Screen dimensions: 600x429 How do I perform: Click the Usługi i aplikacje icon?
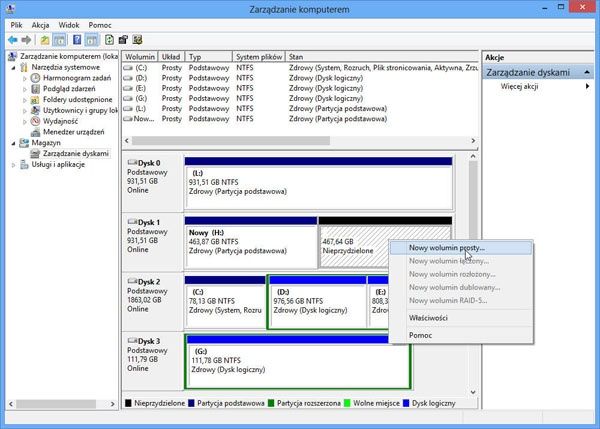coord(24,165)
